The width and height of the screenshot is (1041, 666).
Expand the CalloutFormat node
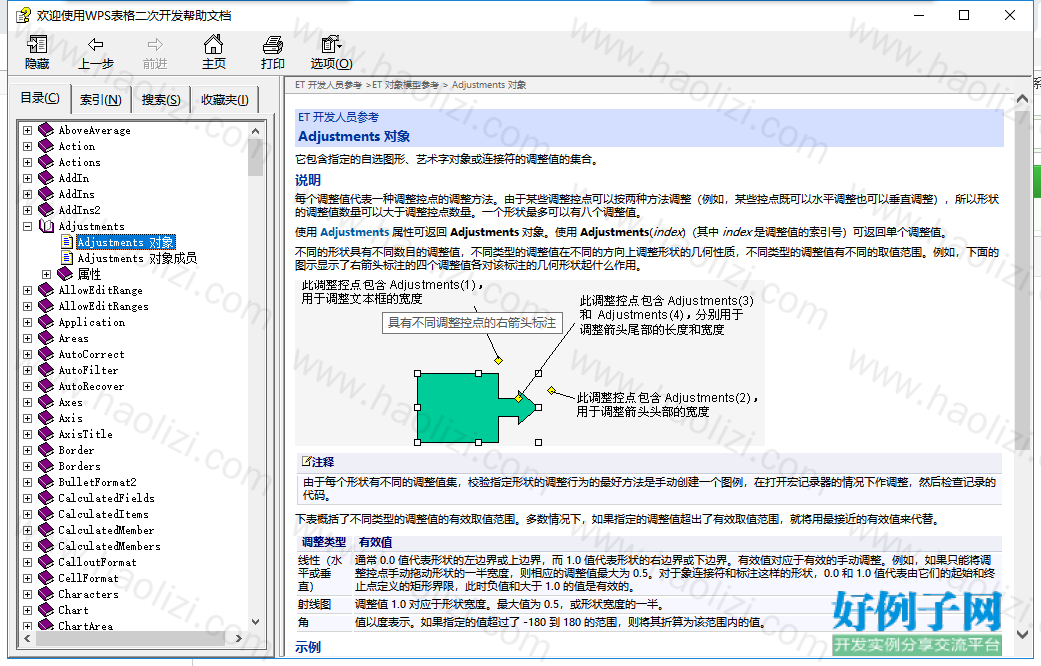point(27,562)
